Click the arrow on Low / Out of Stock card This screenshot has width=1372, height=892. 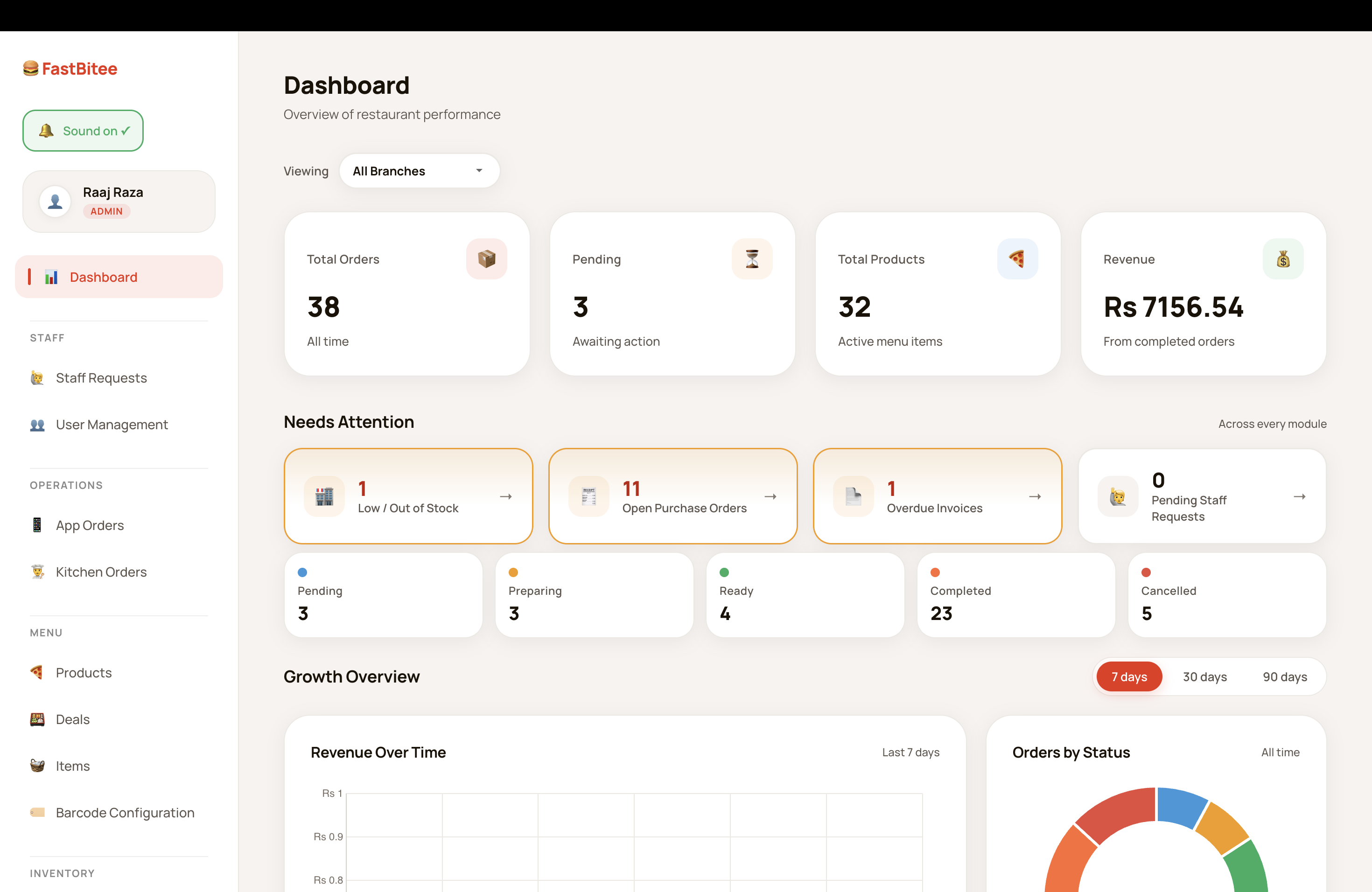pos(506,496)
